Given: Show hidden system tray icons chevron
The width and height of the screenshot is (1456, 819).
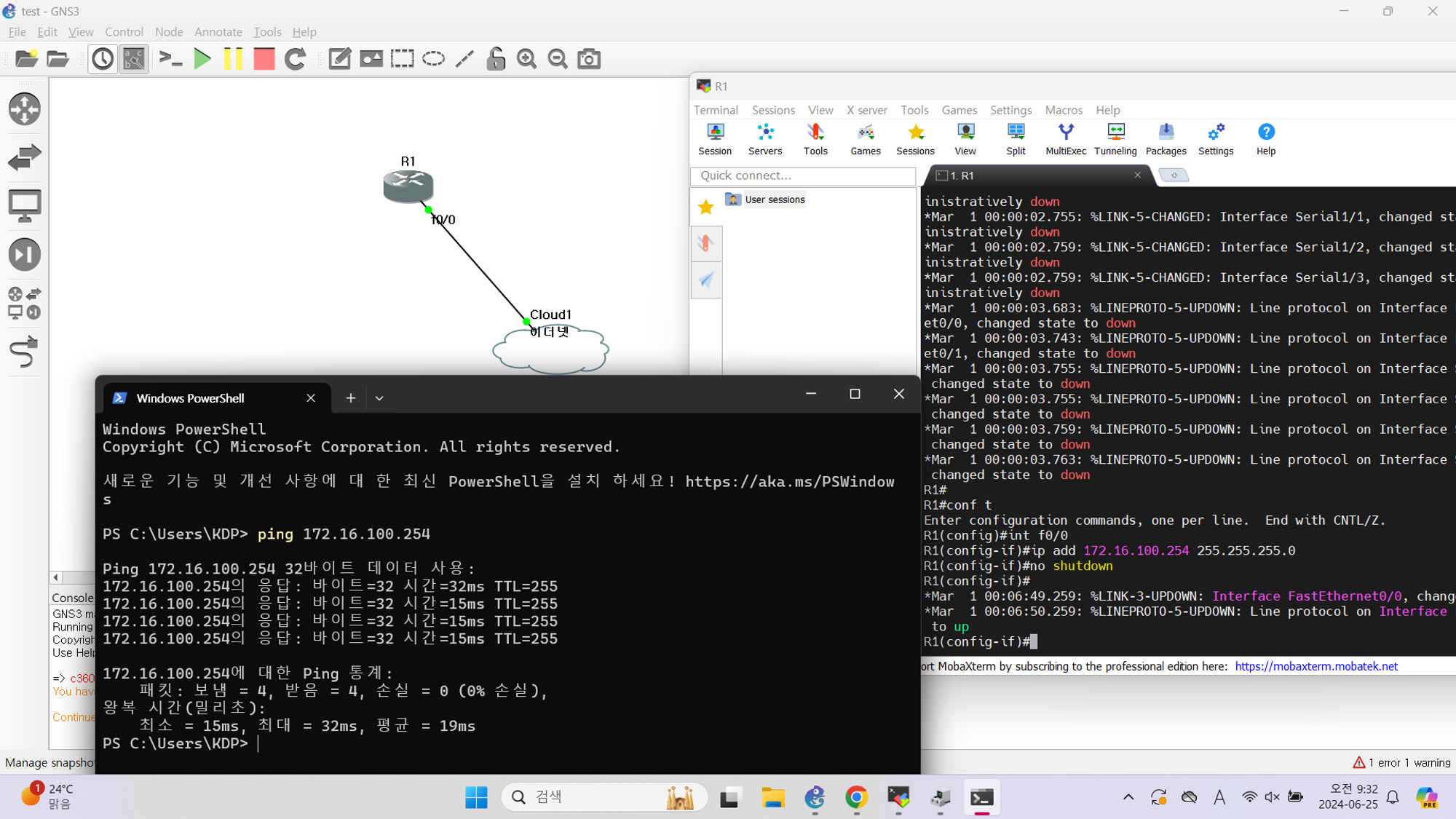Looking at the screenshot, I should point(1128,797).
